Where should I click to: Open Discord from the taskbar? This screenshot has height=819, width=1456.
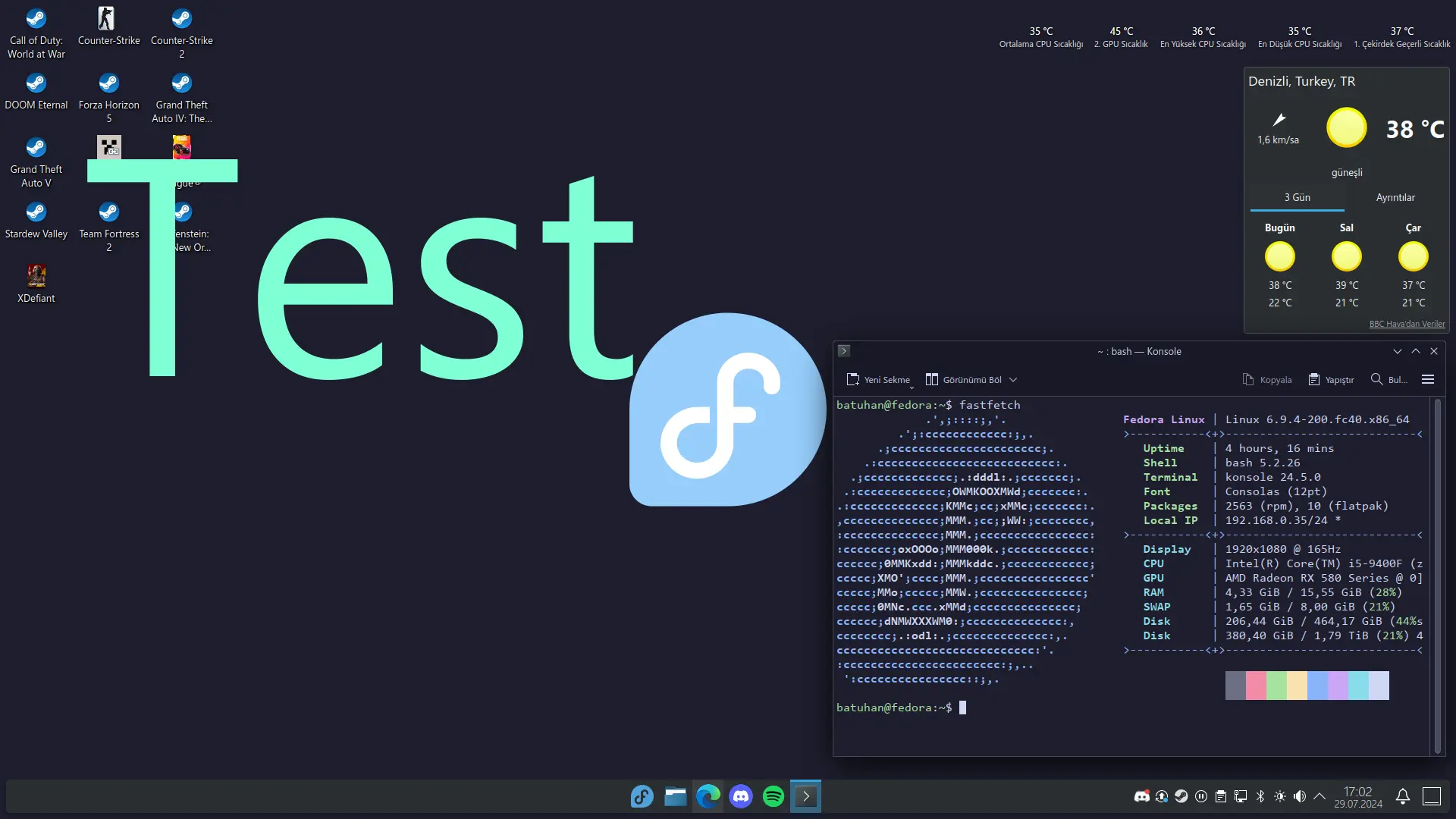click(741, 796)
